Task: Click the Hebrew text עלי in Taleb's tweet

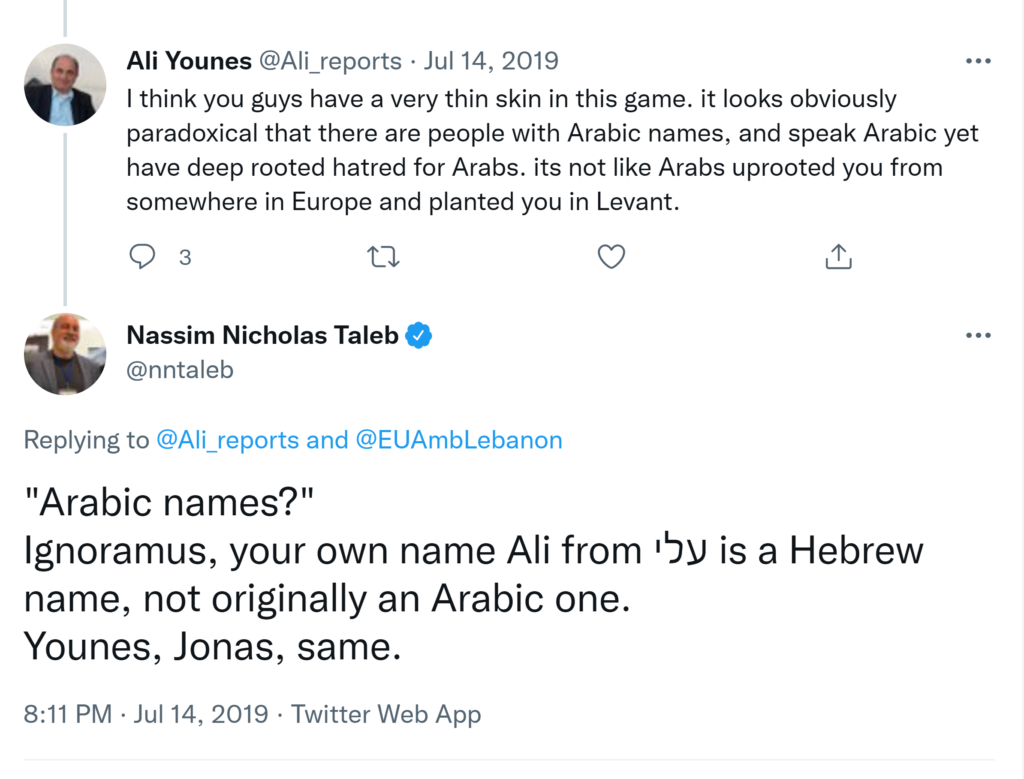Action: tap(679, 551)
